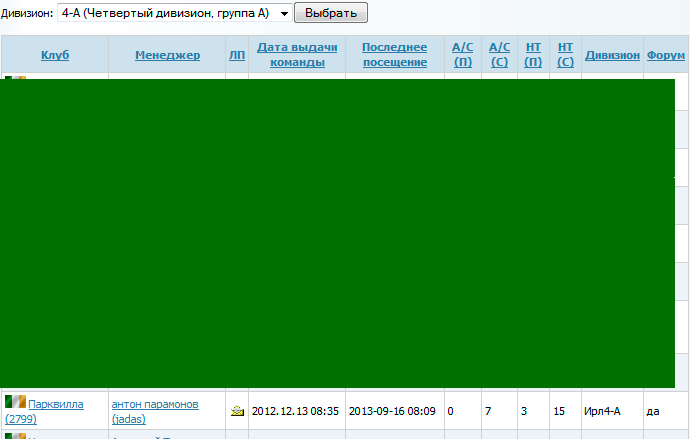Sort by Последнее посещение header
Screen dimensions: 690x439
(x=394, y=55)
